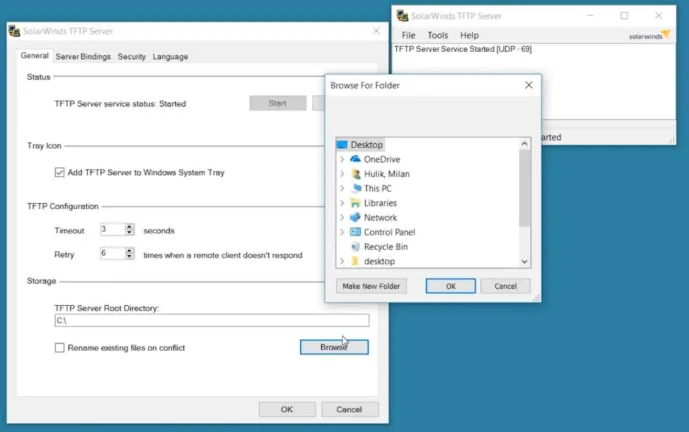Click the OneDrive cloud icon
The width and height of the screenshot is (689, 432).
pos(355,159)
